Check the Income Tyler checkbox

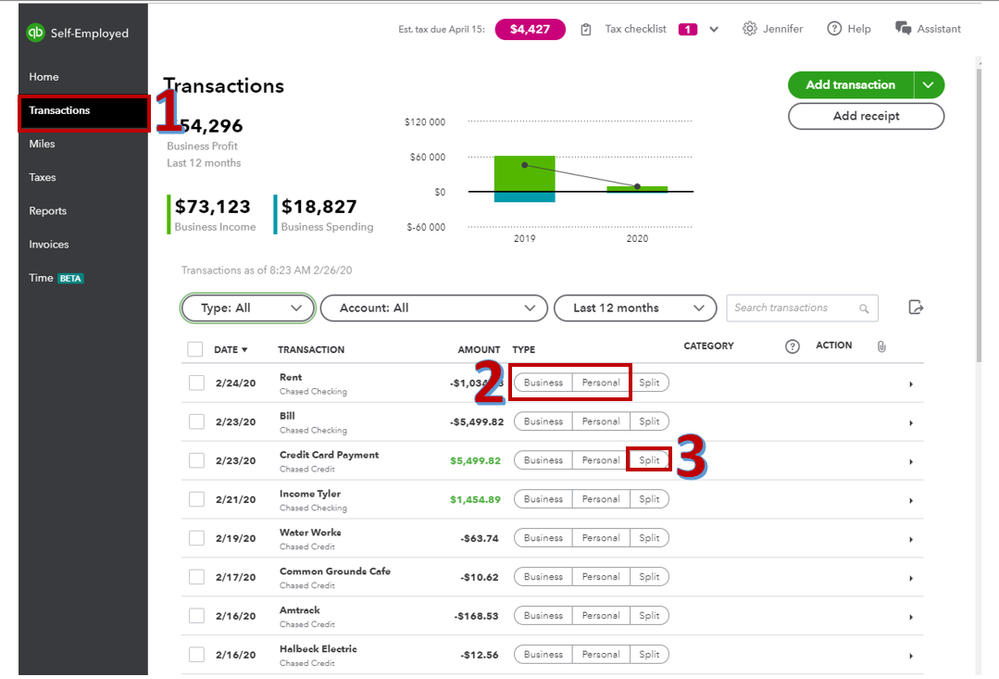(196, 499)
